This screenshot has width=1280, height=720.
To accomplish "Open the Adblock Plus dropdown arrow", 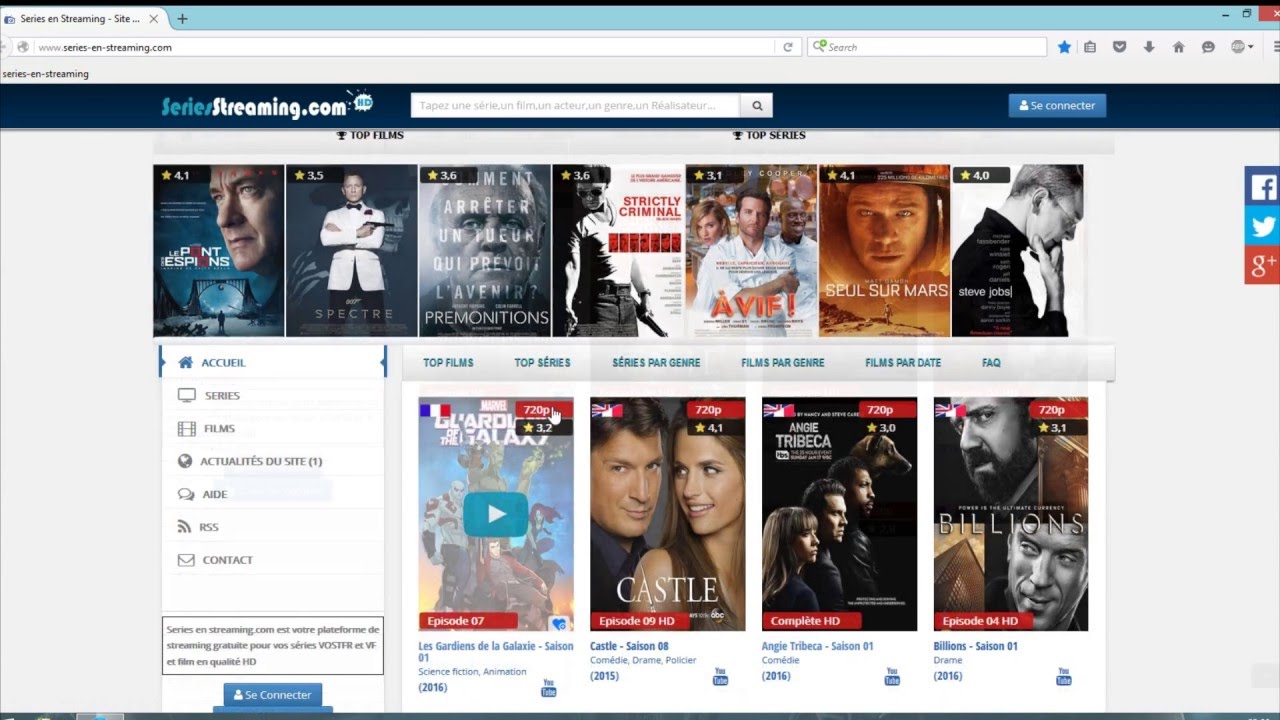I will (1250, 47).
